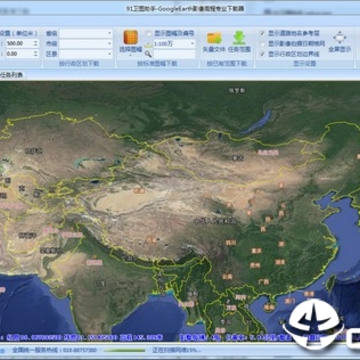
Task: Click the 按行政区划下载 group label
Action: pyautogui.click(x=79, y=64)
